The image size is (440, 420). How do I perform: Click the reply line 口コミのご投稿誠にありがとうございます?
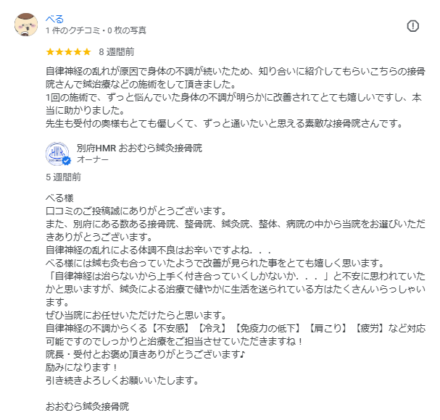[136, 211]
